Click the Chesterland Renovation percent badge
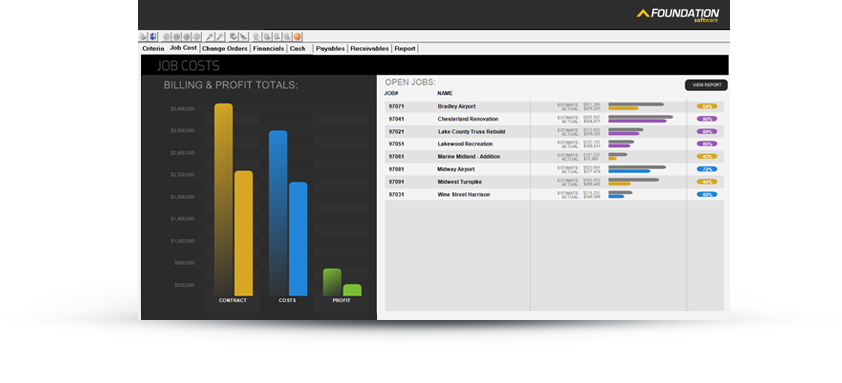 point(707,119)
